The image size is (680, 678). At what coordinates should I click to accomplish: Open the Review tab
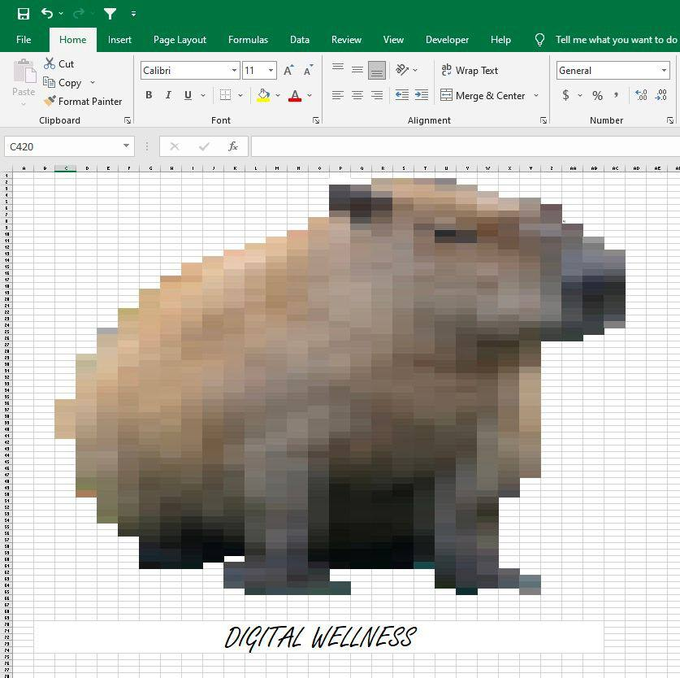pyautogui.click(x=346, y=39)
